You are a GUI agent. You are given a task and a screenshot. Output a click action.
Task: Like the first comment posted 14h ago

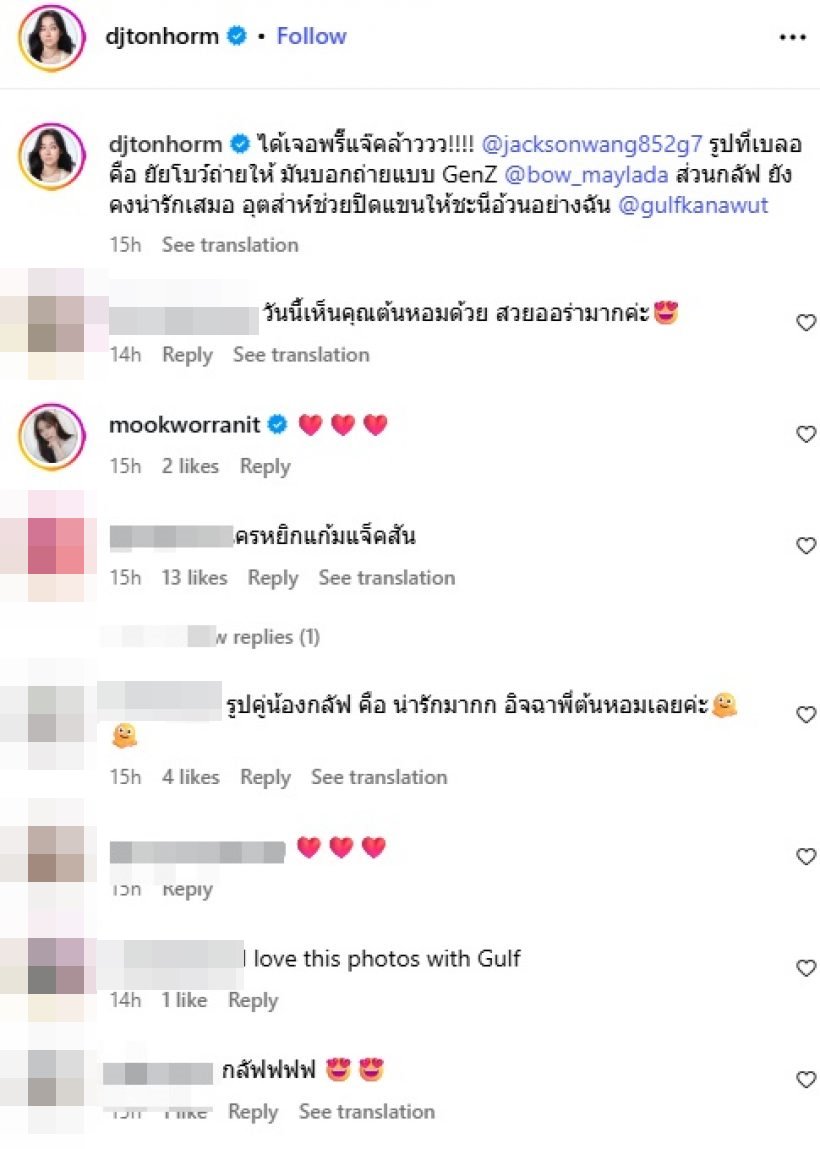pos(806,322)
